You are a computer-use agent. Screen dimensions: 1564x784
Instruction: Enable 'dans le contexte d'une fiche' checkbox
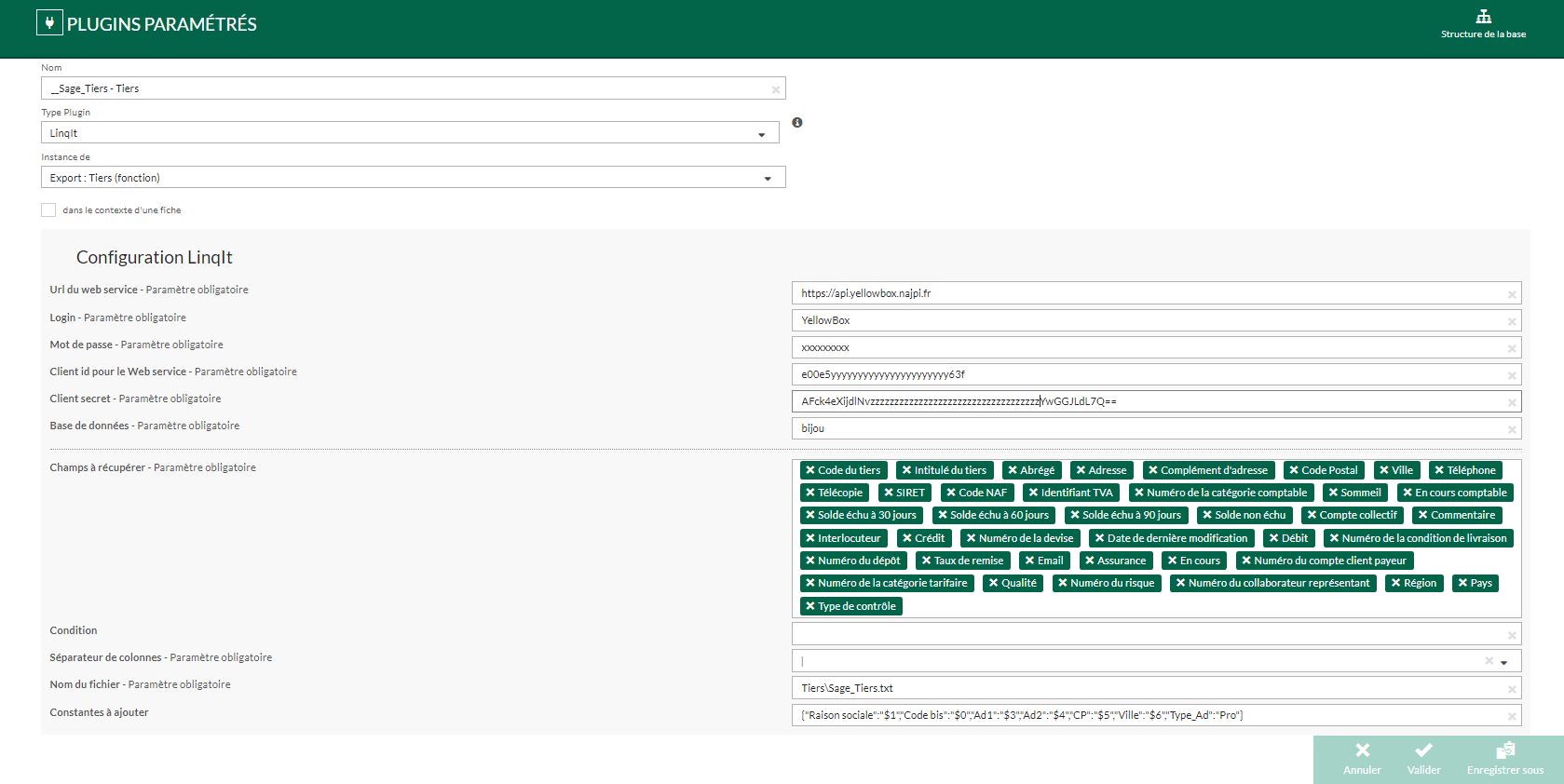click(48, 210)
